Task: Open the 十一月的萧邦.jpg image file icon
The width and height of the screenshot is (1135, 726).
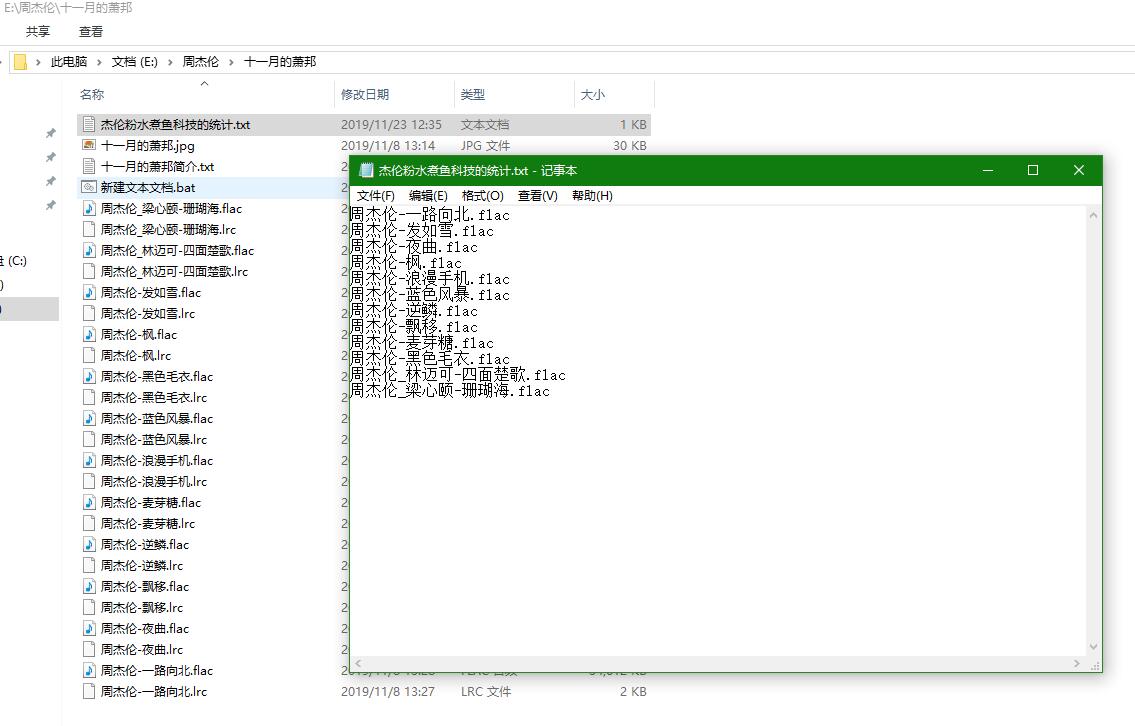Action: [x=89, y=145]
